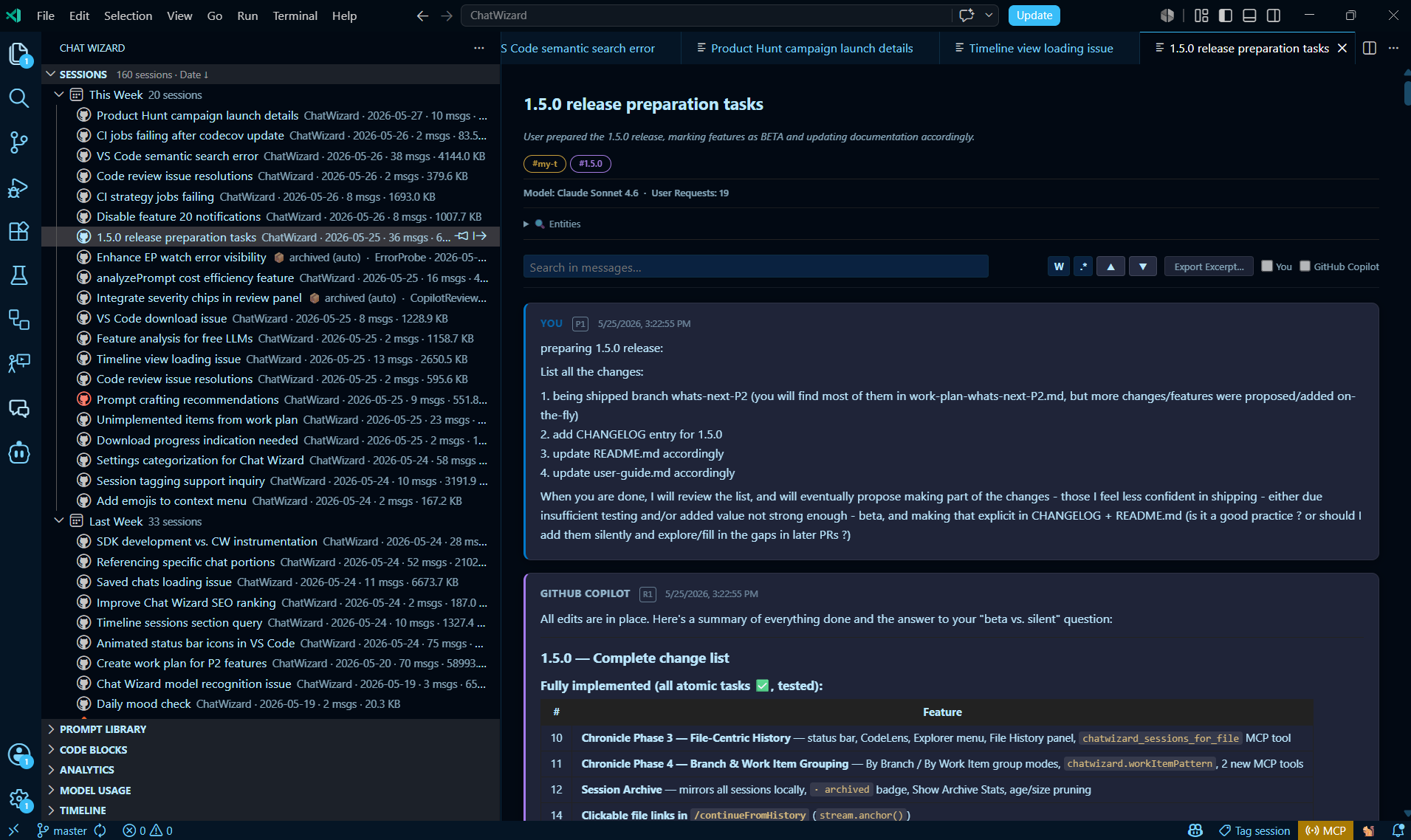
Task: Open the Accounts icon in activity bar
Action: coord(19,754)
